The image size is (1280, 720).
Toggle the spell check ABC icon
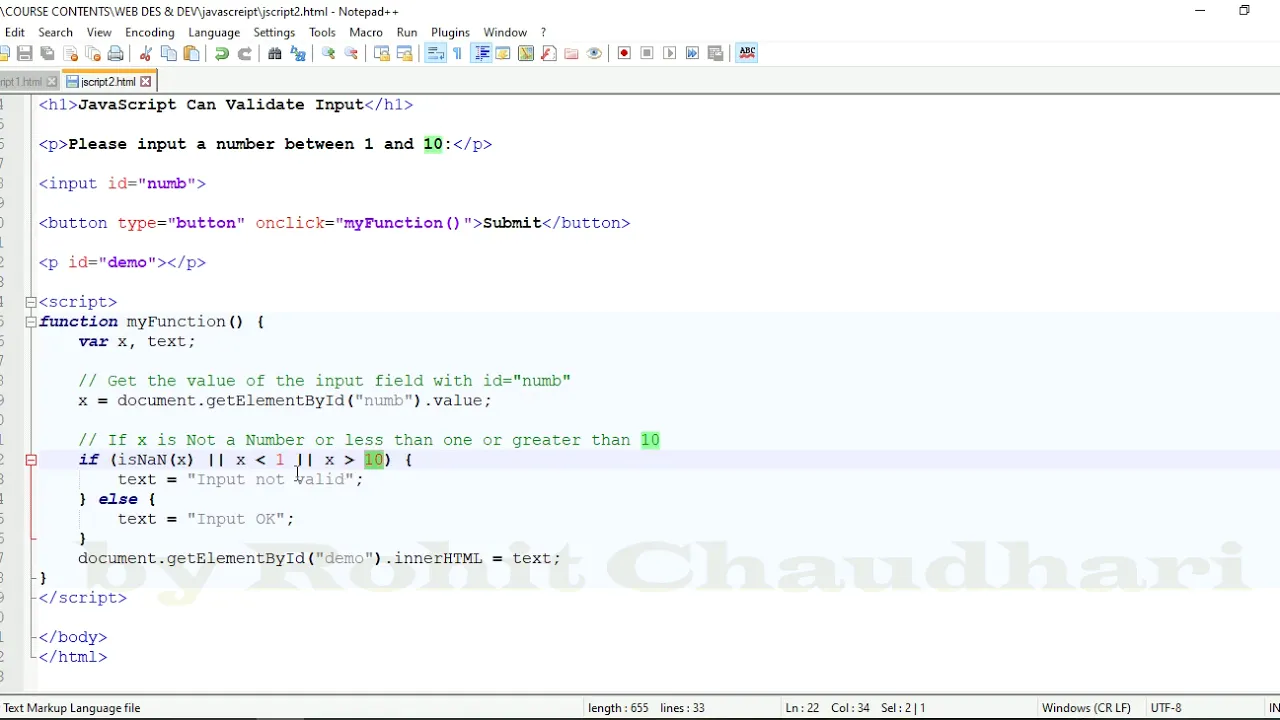[x=747, y=53]
